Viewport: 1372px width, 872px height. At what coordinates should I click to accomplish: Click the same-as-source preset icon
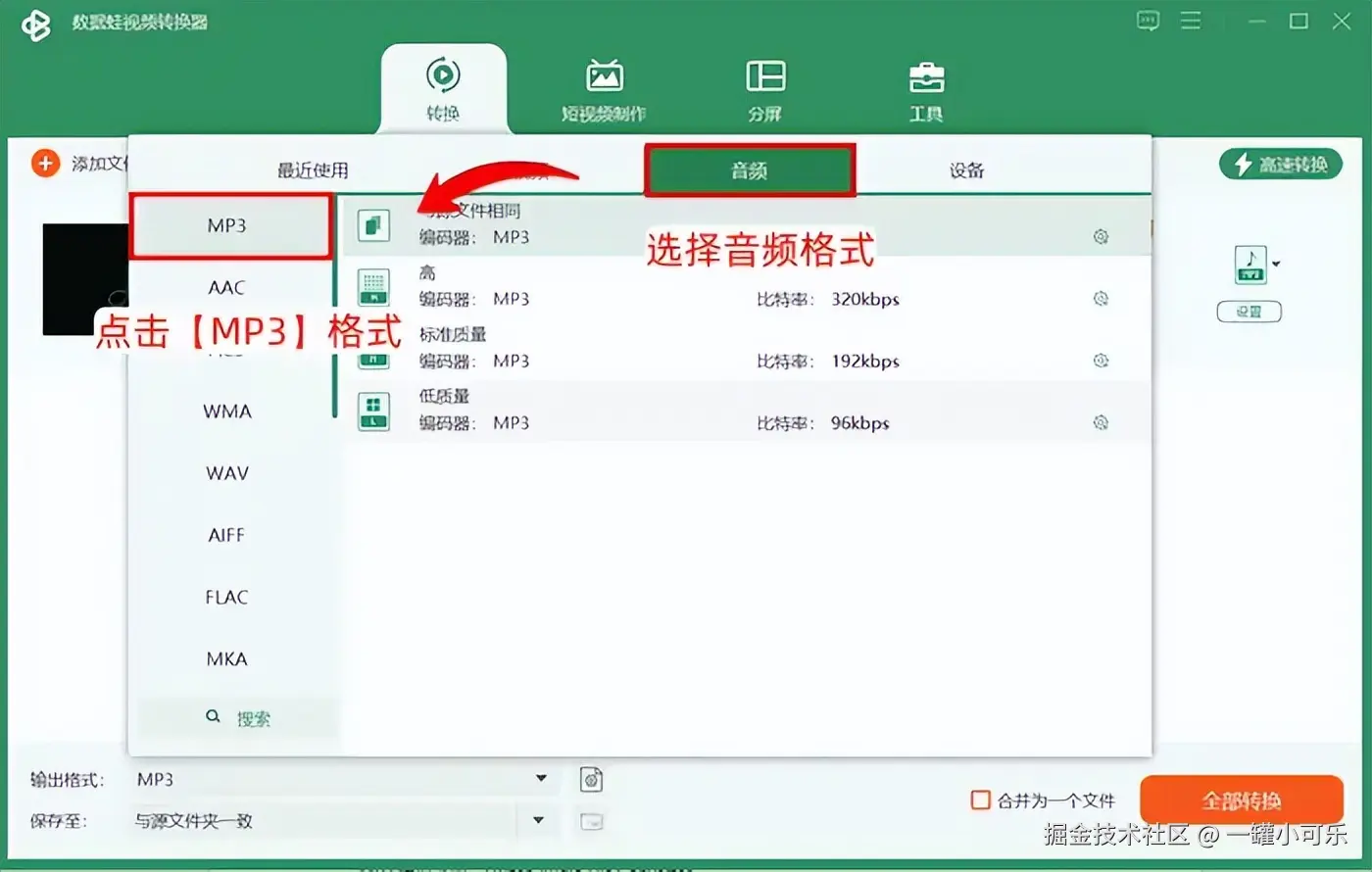click(373, 225)
